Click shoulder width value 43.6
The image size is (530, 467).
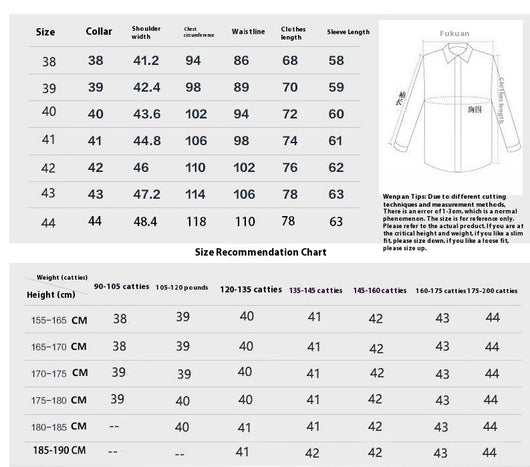click(147, 114)
